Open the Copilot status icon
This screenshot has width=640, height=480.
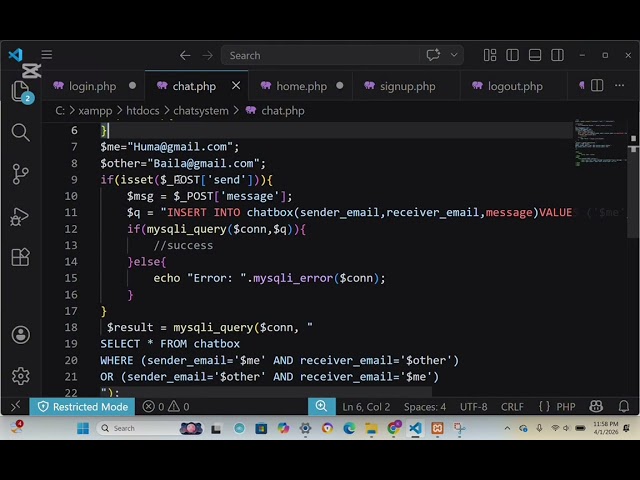(x=596, y=407)
